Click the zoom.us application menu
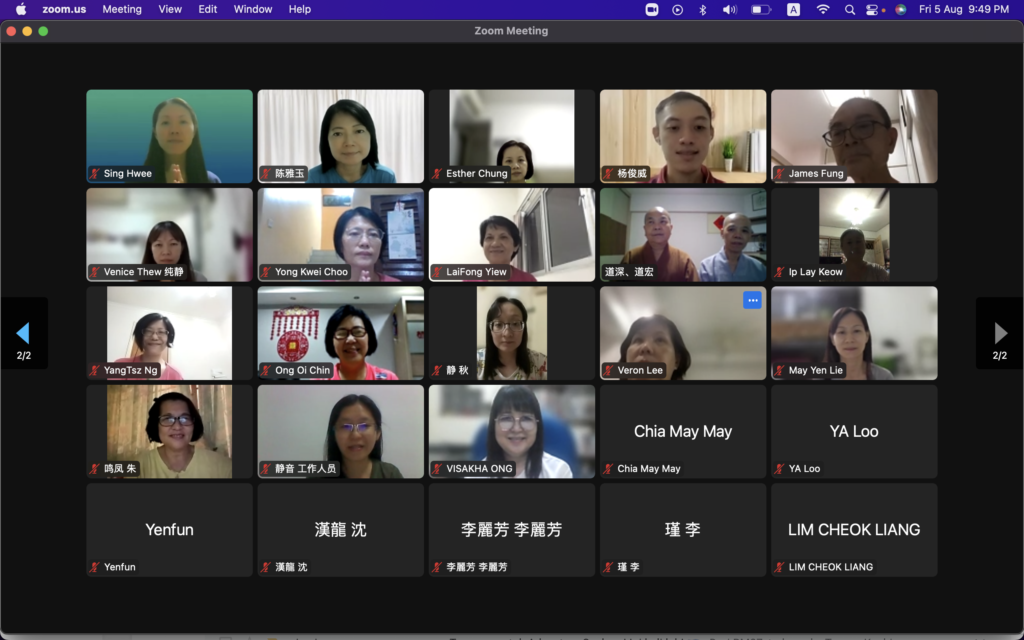The image size is (1024, 640). (62, 9)
